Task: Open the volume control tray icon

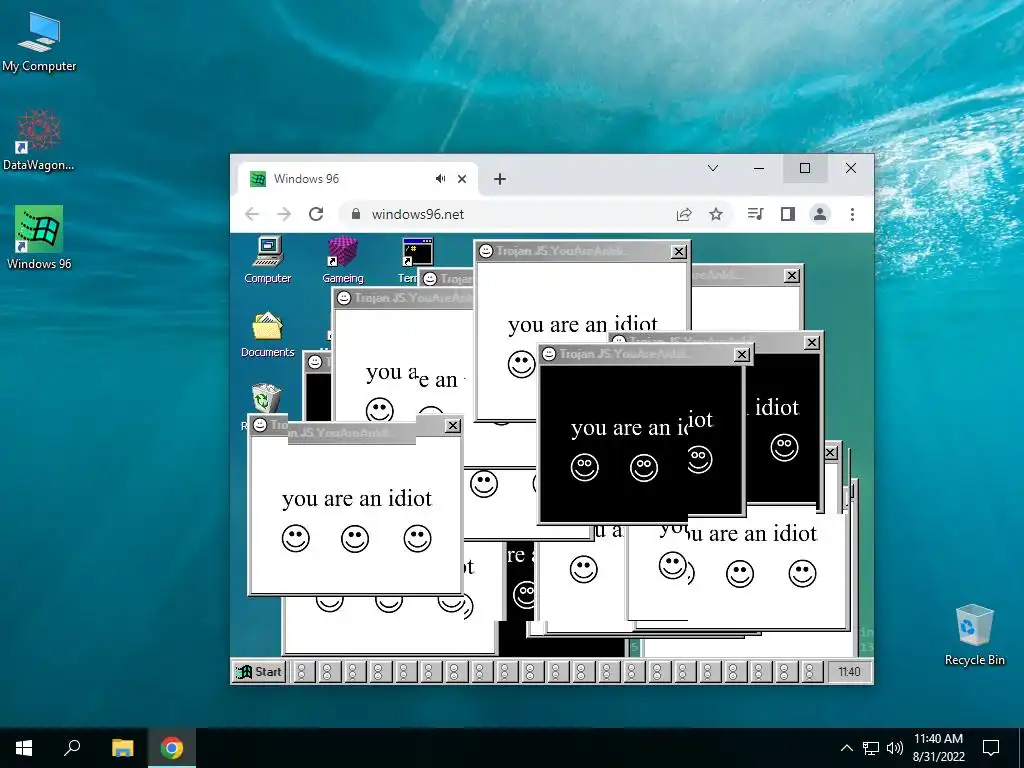Action: [x=895, y=748]
